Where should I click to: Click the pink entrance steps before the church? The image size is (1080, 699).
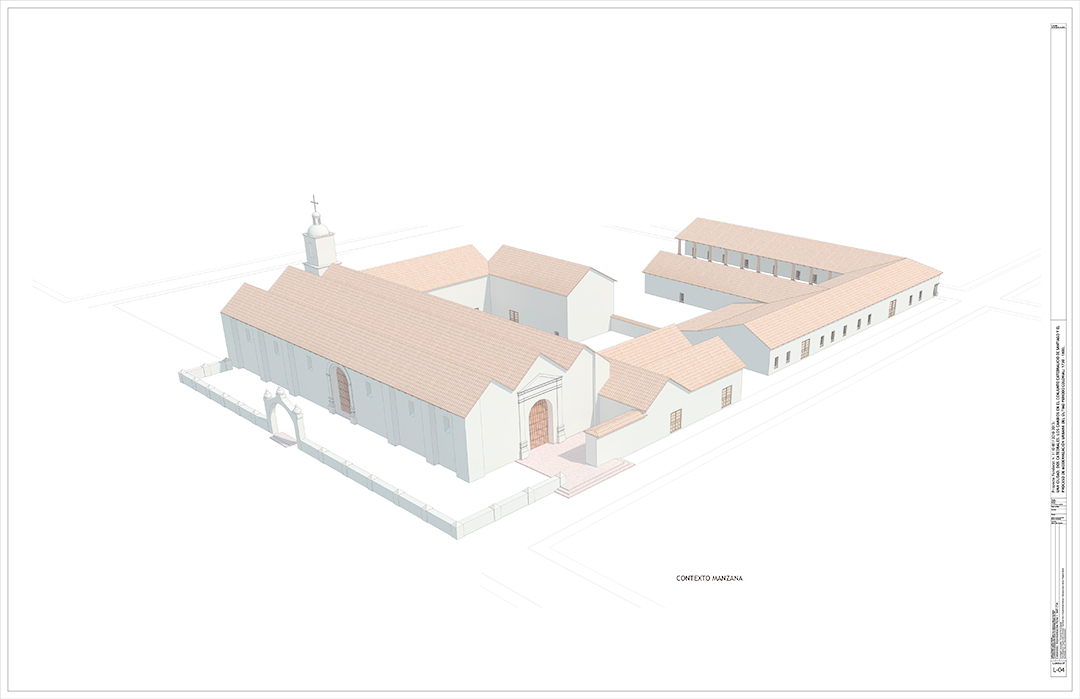pos(588,478)
